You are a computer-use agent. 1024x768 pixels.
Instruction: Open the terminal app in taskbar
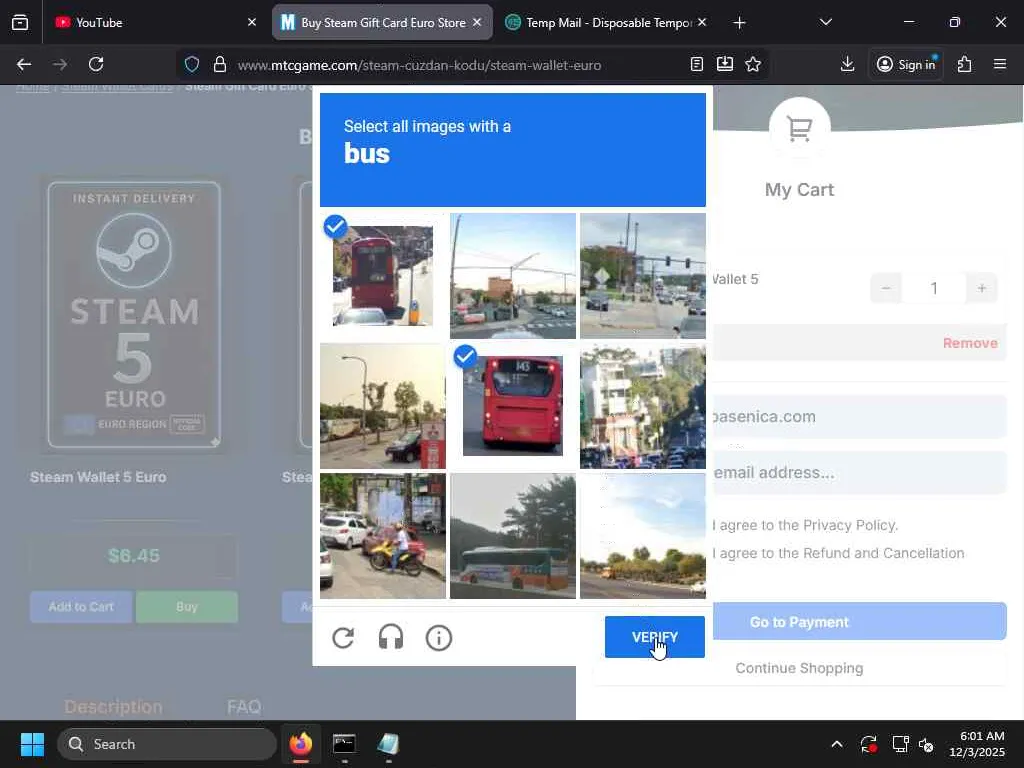344,744
